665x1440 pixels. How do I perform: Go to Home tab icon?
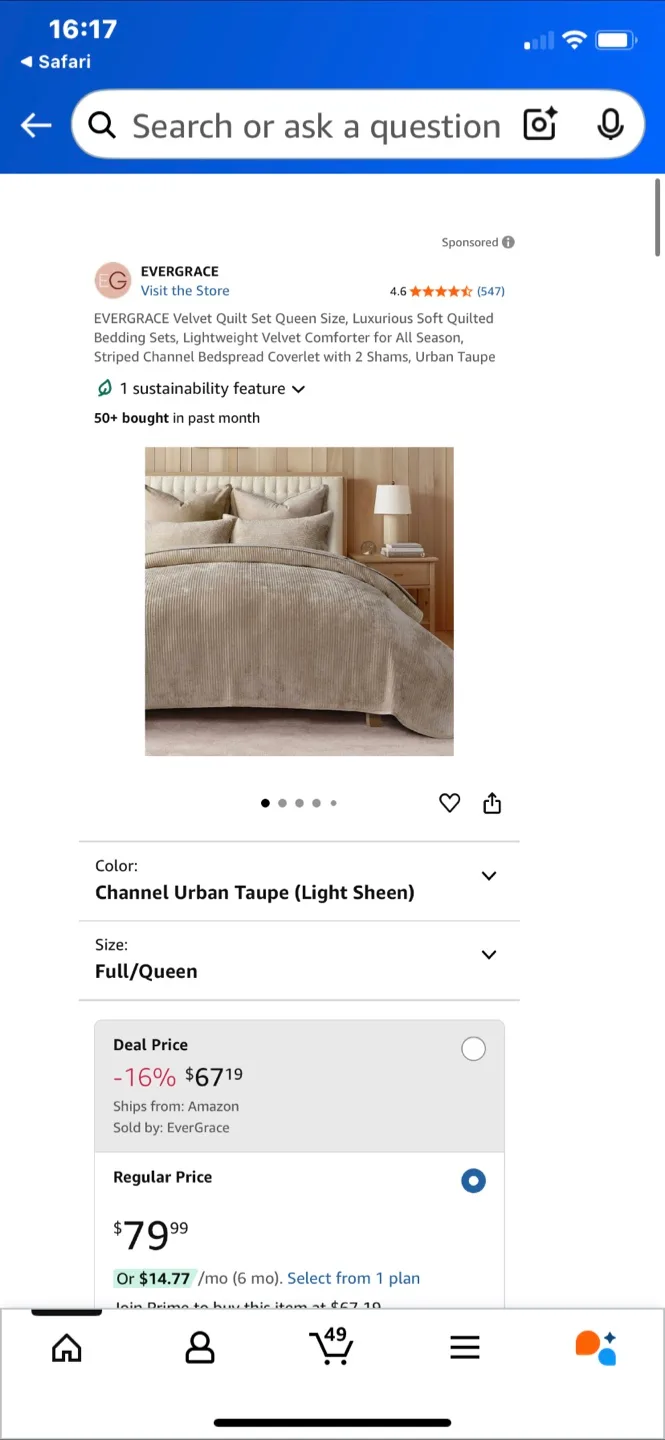click(67, 1348)
